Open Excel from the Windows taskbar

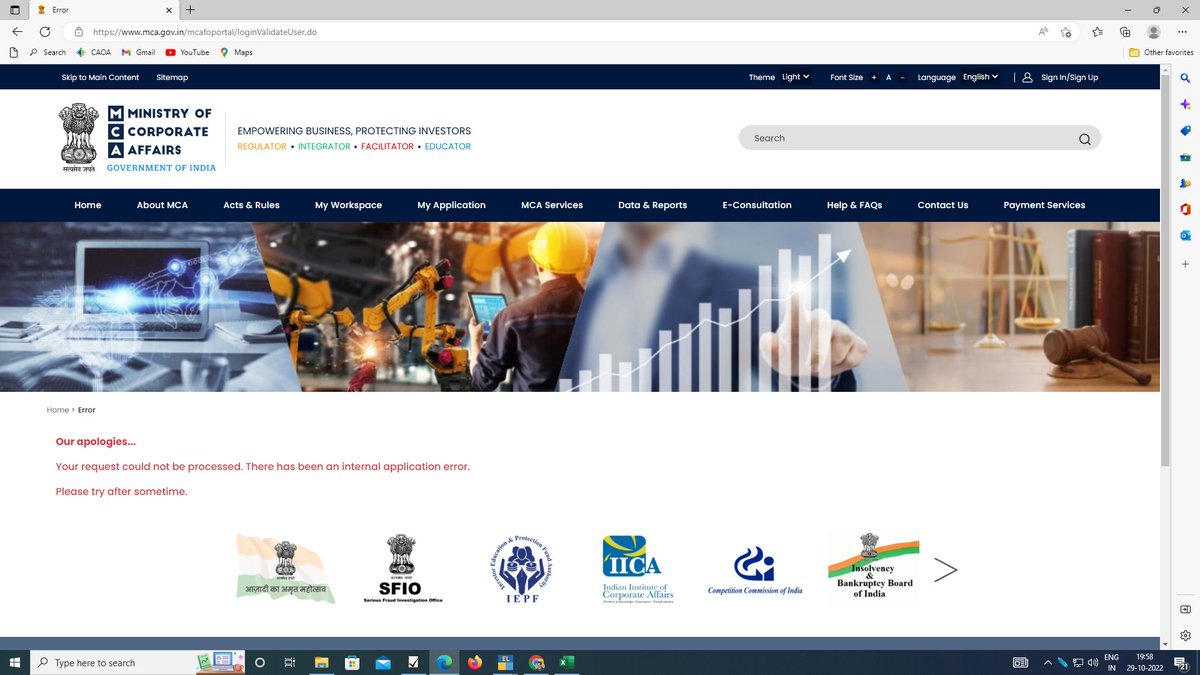pos(566,662)
